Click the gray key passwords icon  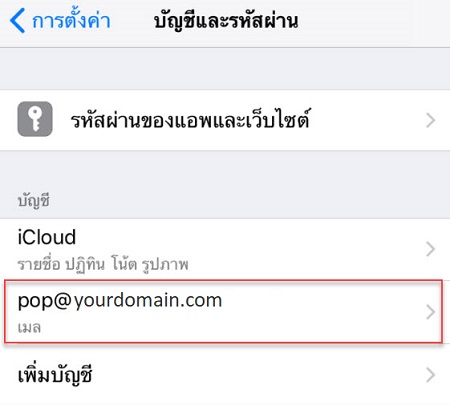click(x=35, y=119)
